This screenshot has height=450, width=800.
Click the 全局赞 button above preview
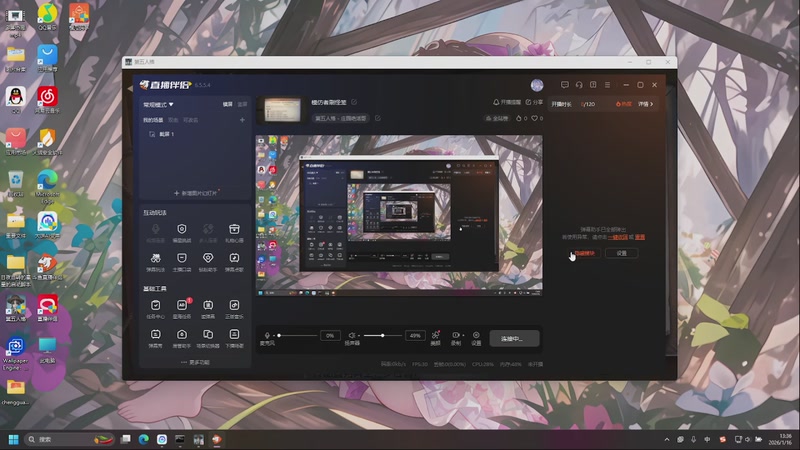point(496,118)
